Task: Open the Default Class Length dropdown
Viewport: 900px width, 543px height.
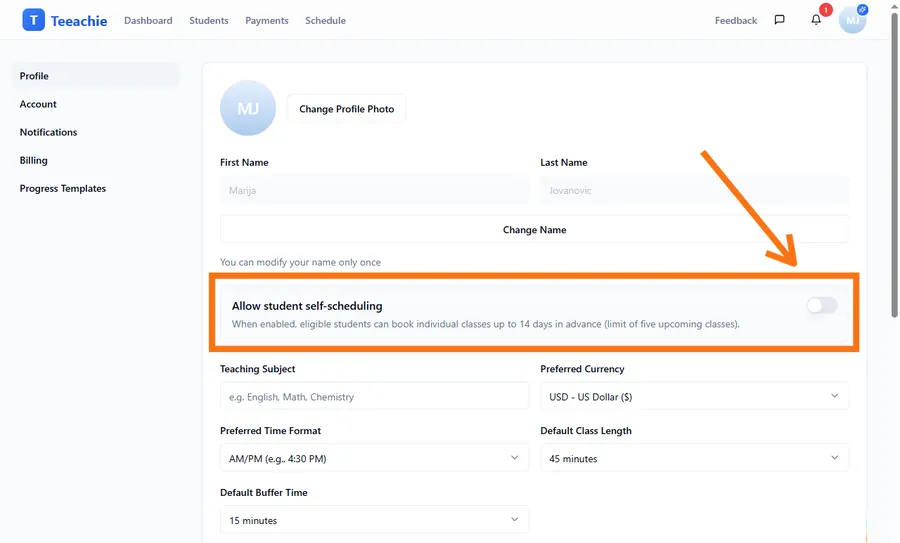Action: click(694, 458)
